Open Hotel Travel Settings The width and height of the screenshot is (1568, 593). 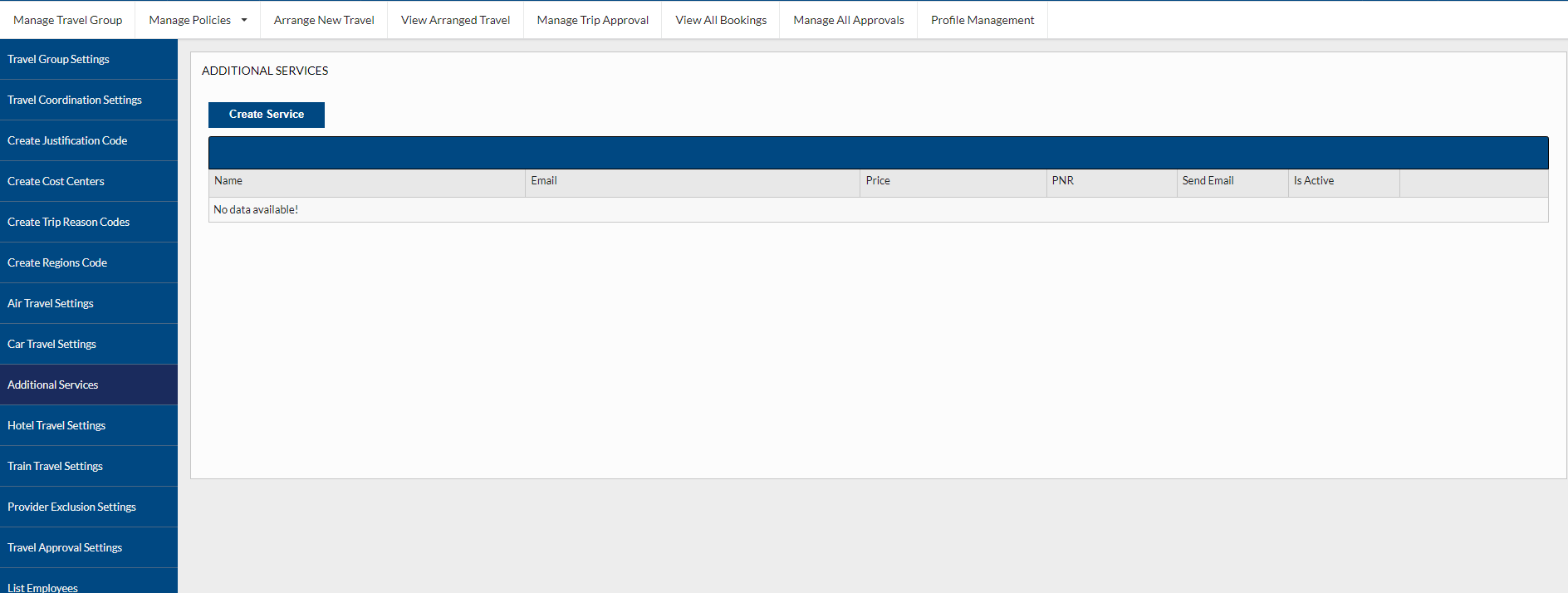89,425
